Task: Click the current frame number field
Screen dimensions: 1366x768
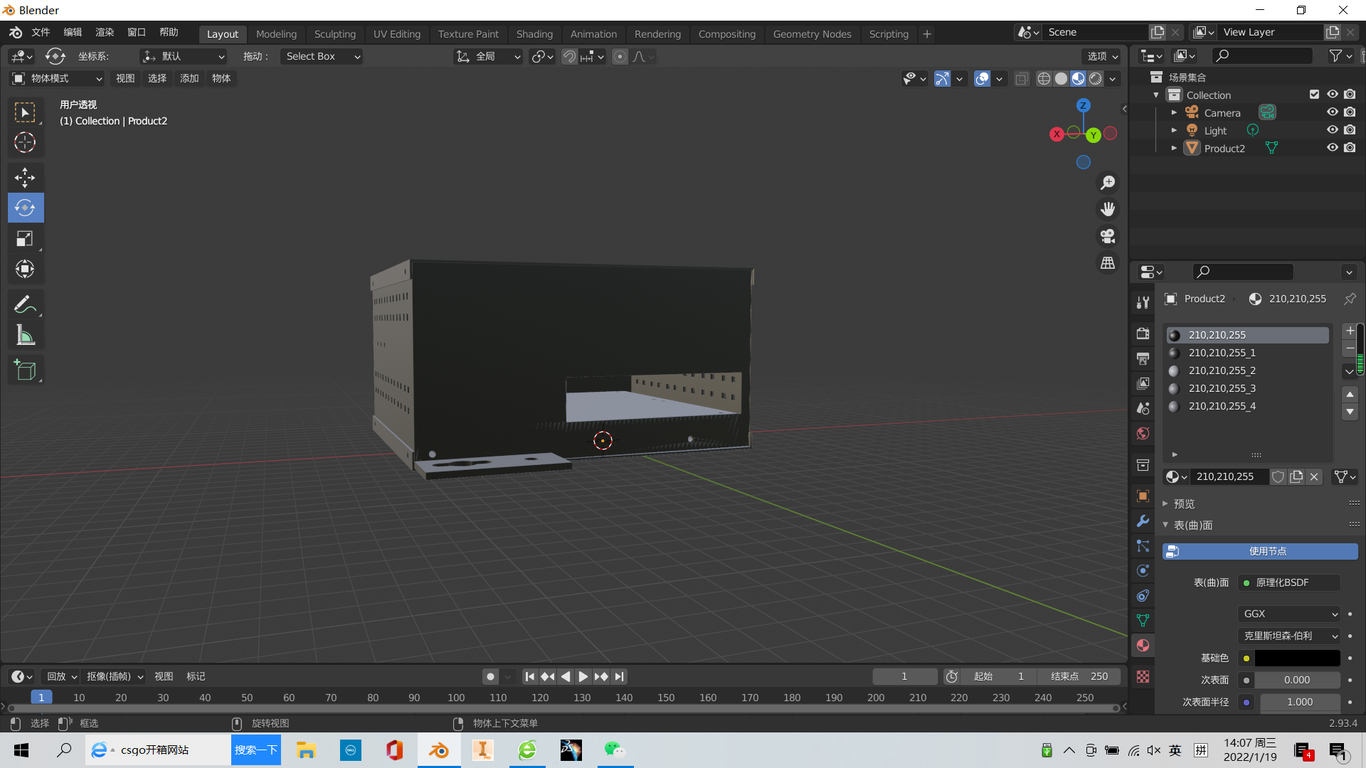Action: (x=905, y=677)
